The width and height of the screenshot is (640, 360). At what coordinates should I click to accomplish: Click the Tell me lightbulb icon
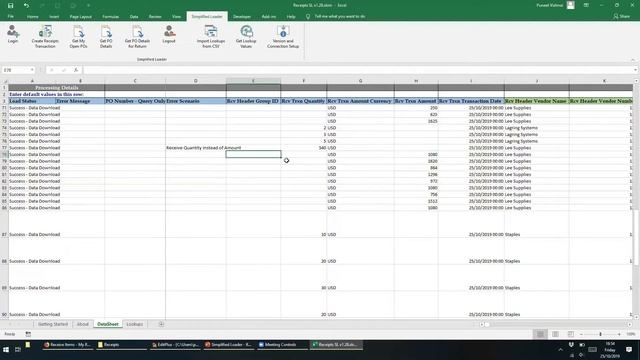(308, 16)
